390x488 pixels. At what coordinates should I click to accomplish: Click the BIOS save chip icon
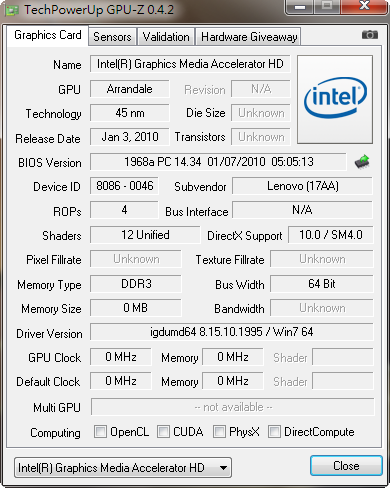click(x=362, y=162)
